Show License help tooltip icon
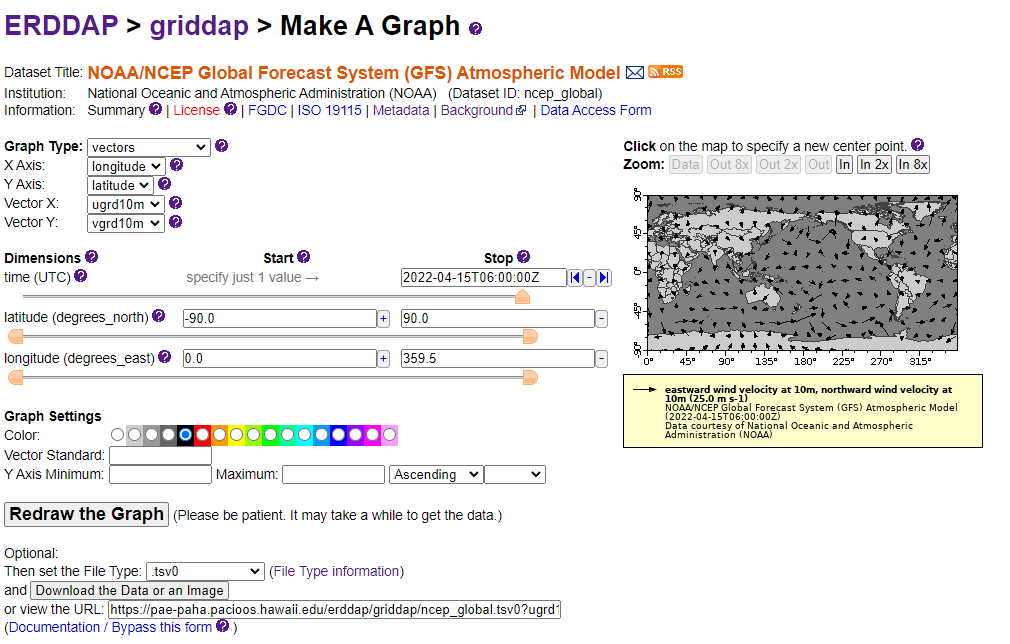 click(231, 109)
